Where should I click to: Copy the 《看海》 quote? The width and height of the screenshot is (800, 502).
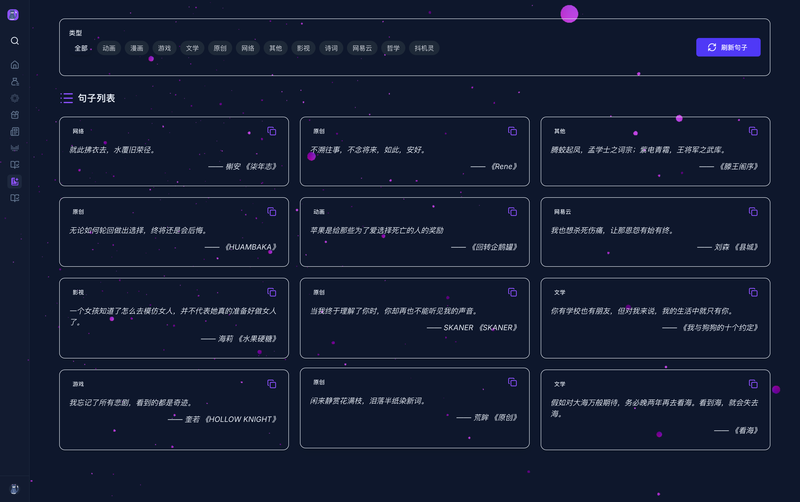753,384
